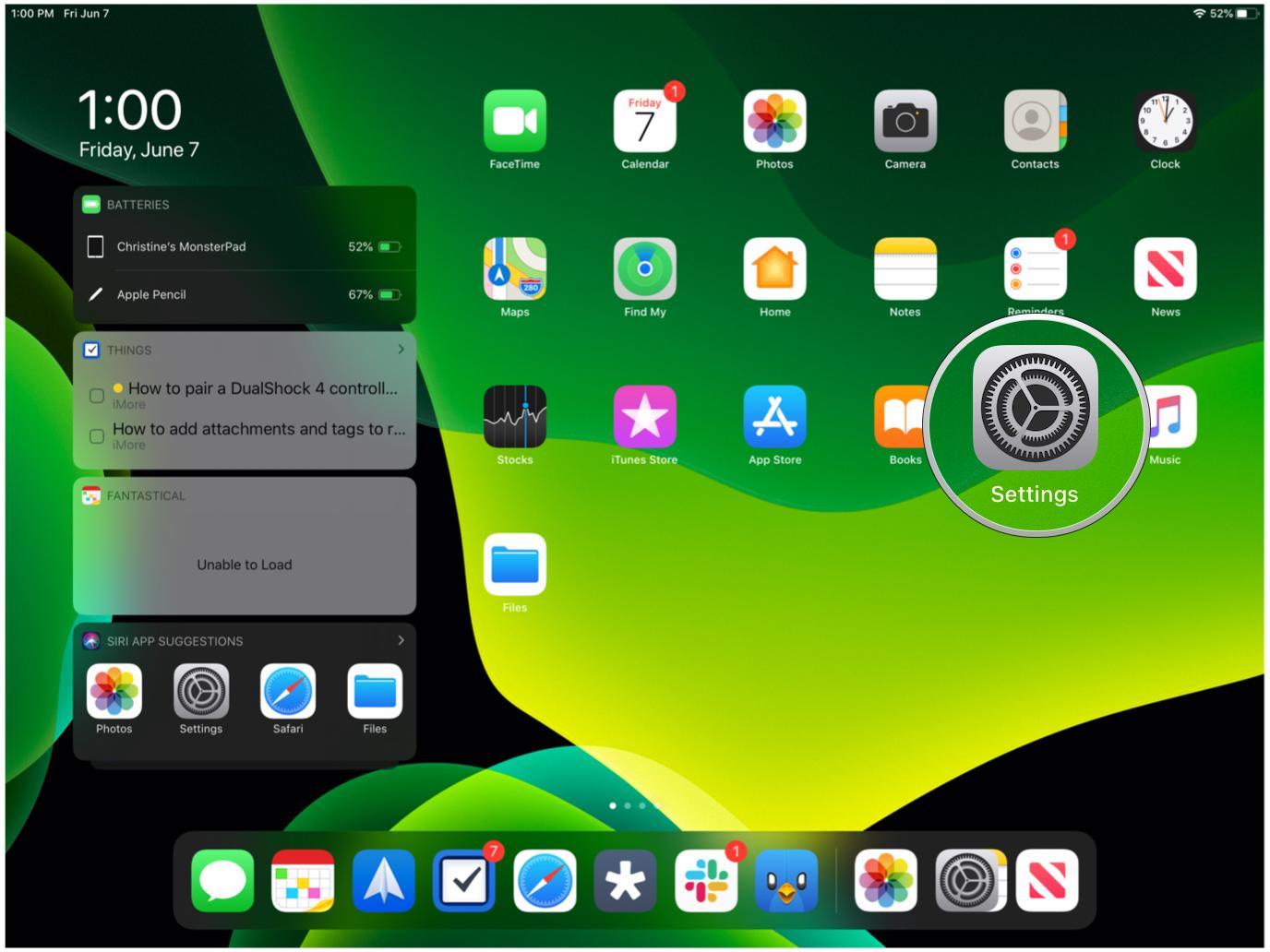Expand Siri App Suggestions widget
This screenshot has width=1270, height=952.
pos(401,640)
